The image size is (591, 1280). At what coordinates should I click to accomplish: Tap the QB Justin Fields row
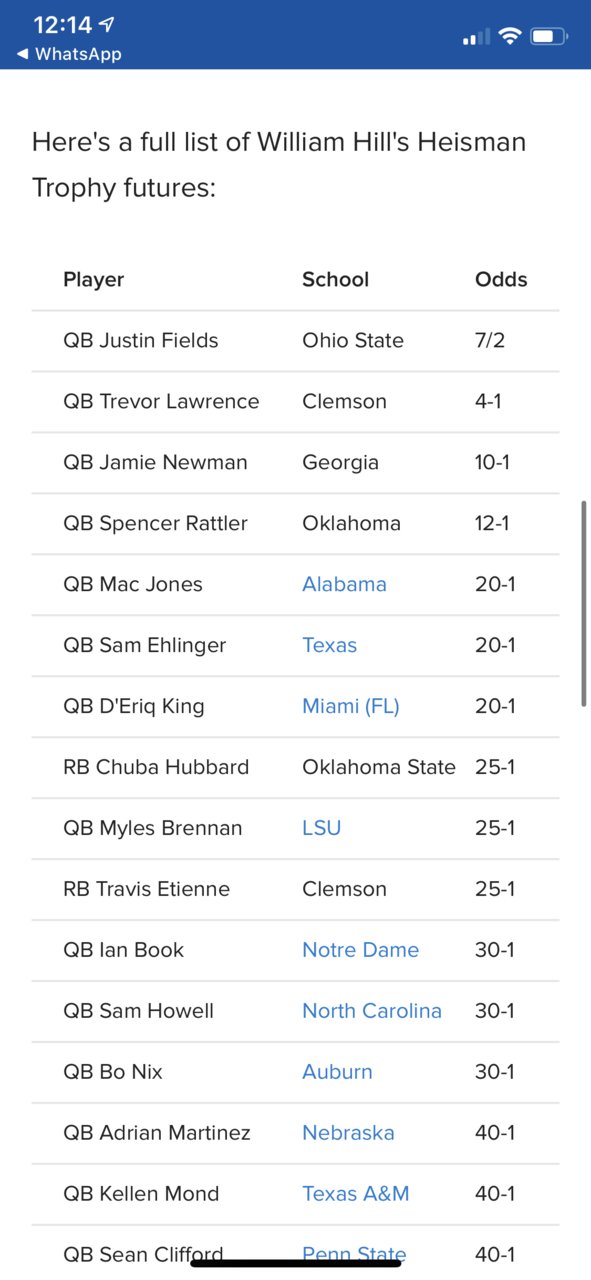[x=295, y=341]
